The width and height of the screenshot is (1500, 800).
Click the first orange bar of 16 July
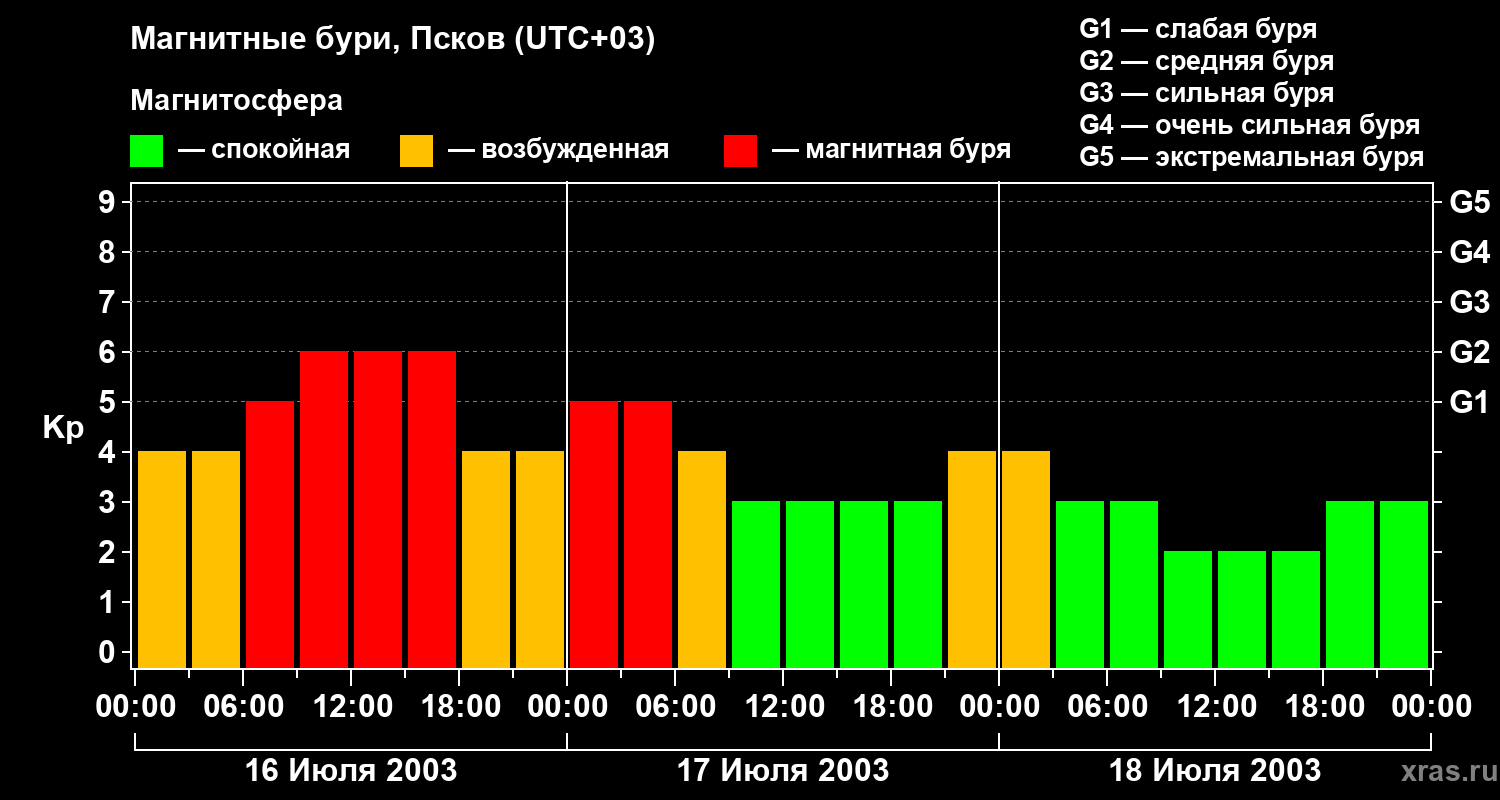pos(162,560)
